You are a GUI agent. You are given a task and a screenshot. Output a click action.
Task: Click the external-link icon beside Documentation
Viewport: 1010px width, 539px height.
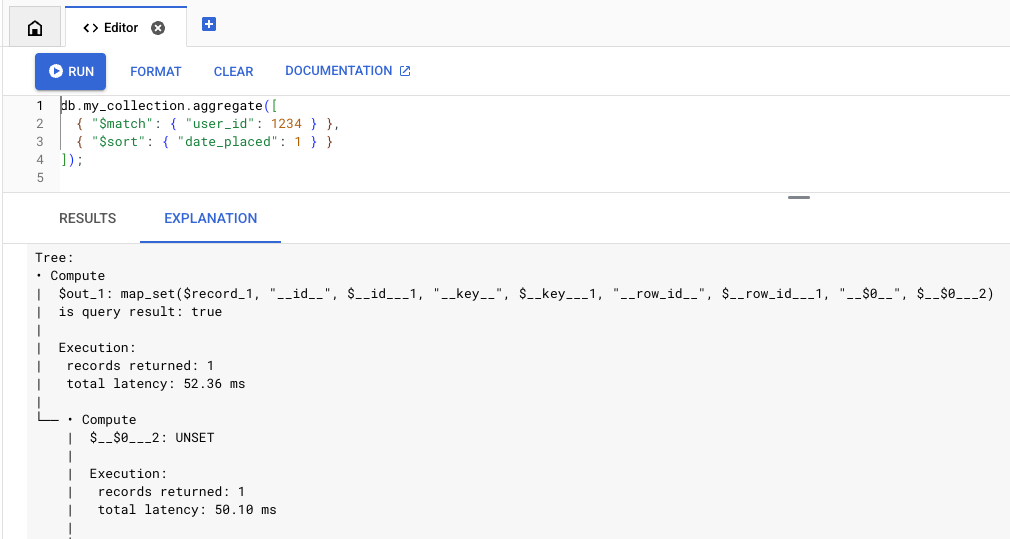405,71
